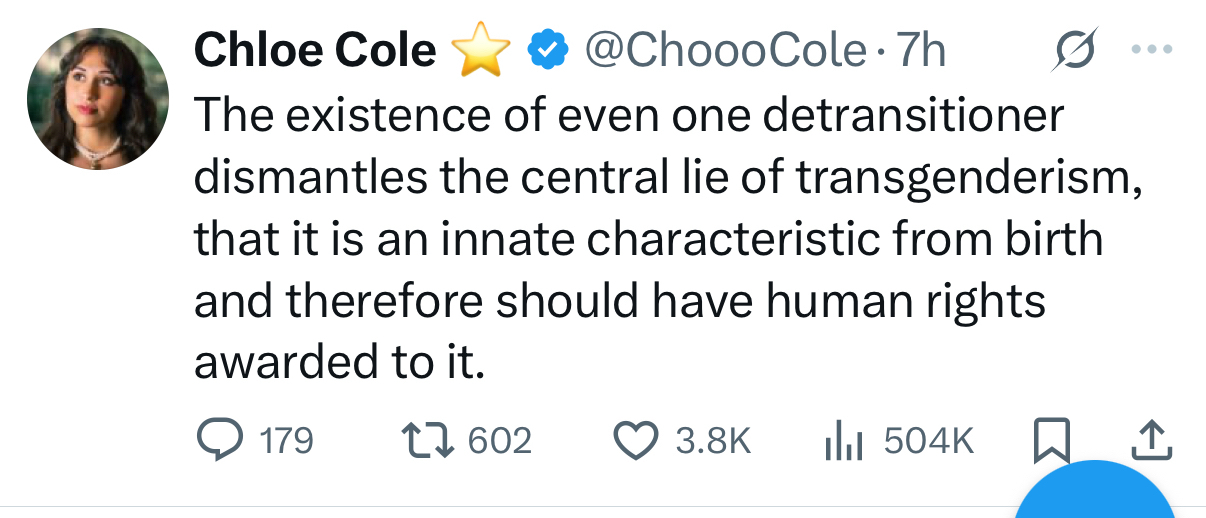Image resolution: width=1206 pixels, height=518 pixels.
Task: Open the three-dot more options menu
Action: pos(1150,49)
